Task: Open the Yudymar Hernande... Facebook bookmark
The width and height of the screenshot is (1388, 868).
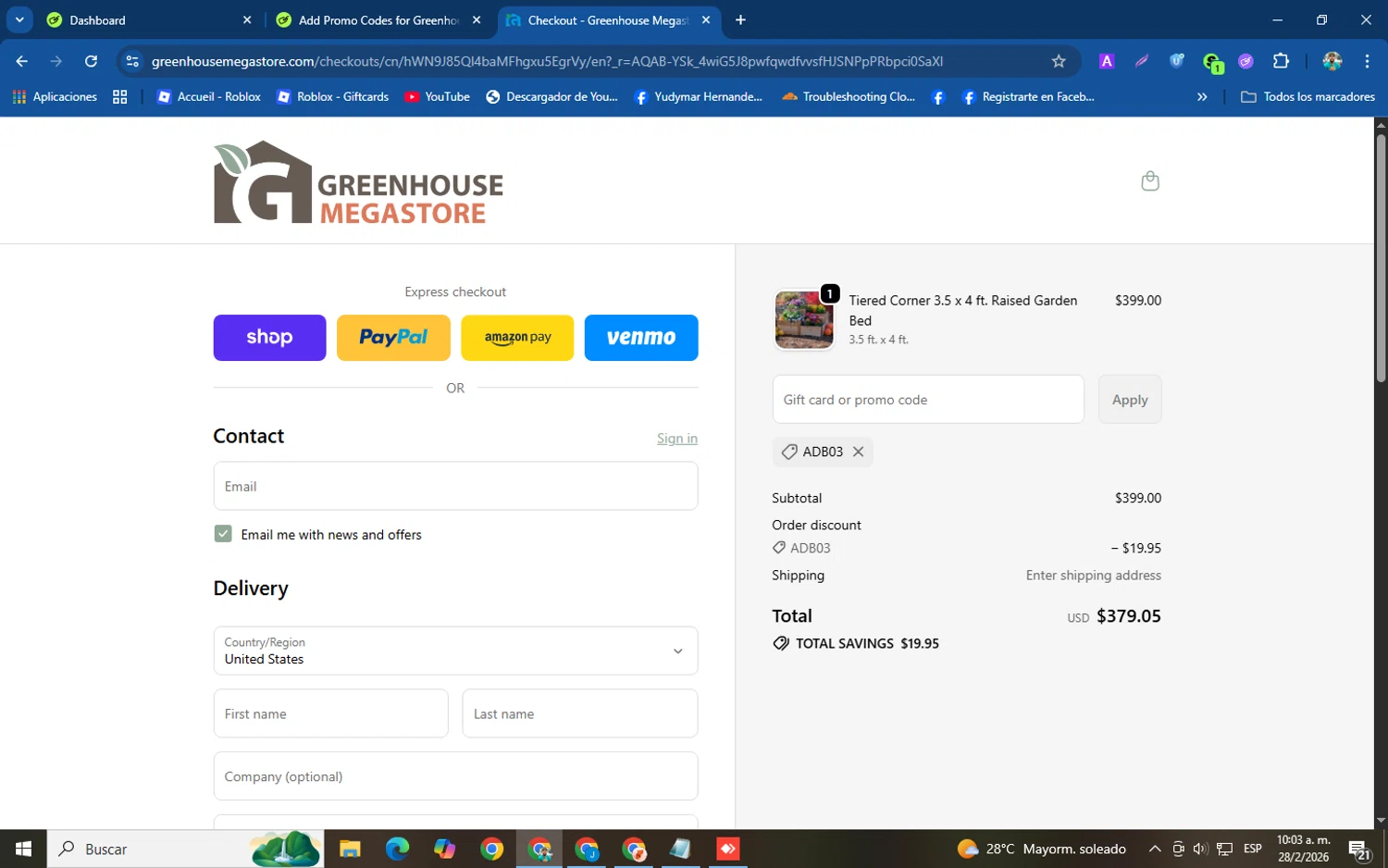Action: (698, 96)
